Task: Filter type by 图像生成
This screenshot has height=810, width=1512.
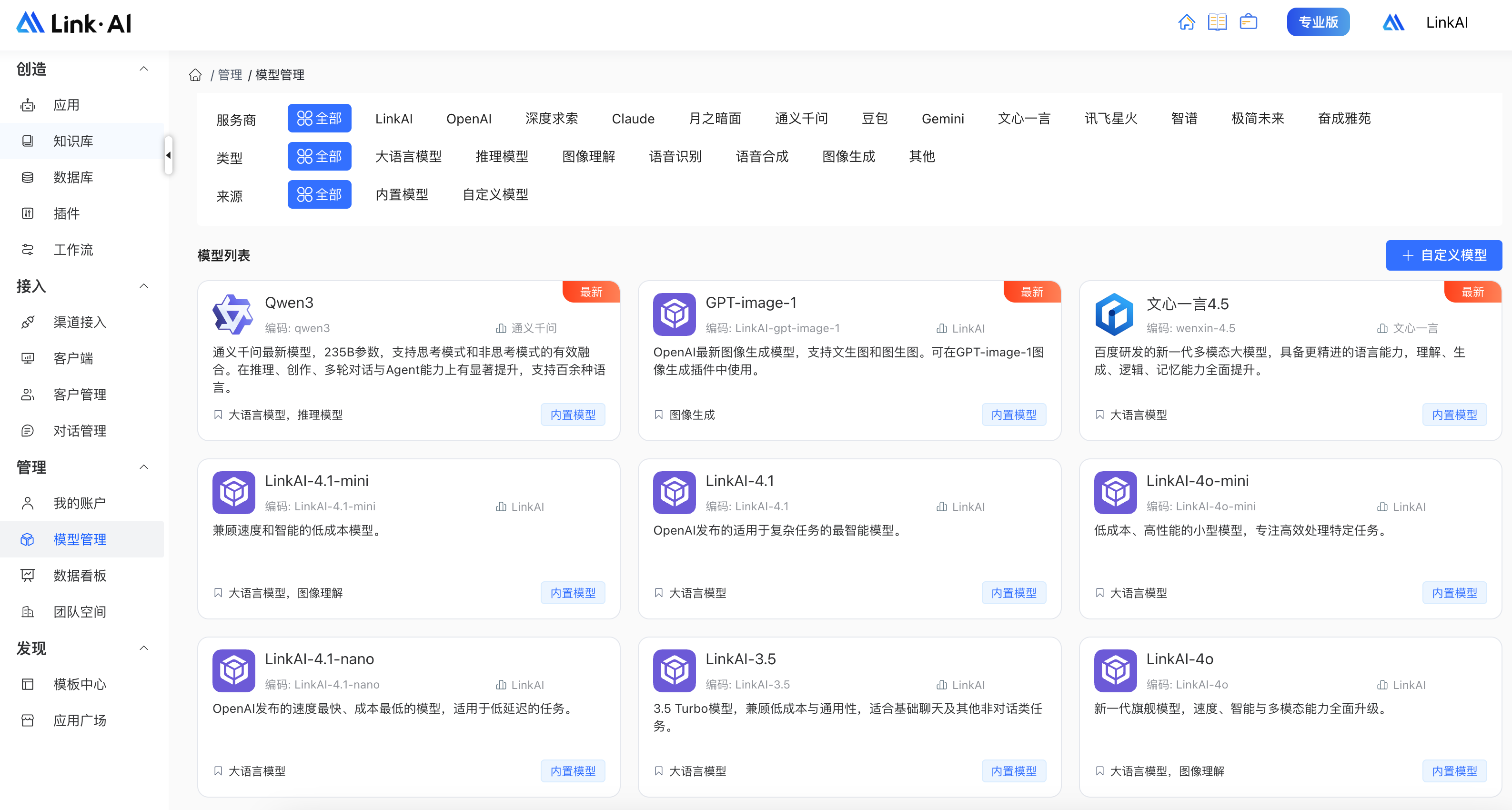Action: (849, 156)
